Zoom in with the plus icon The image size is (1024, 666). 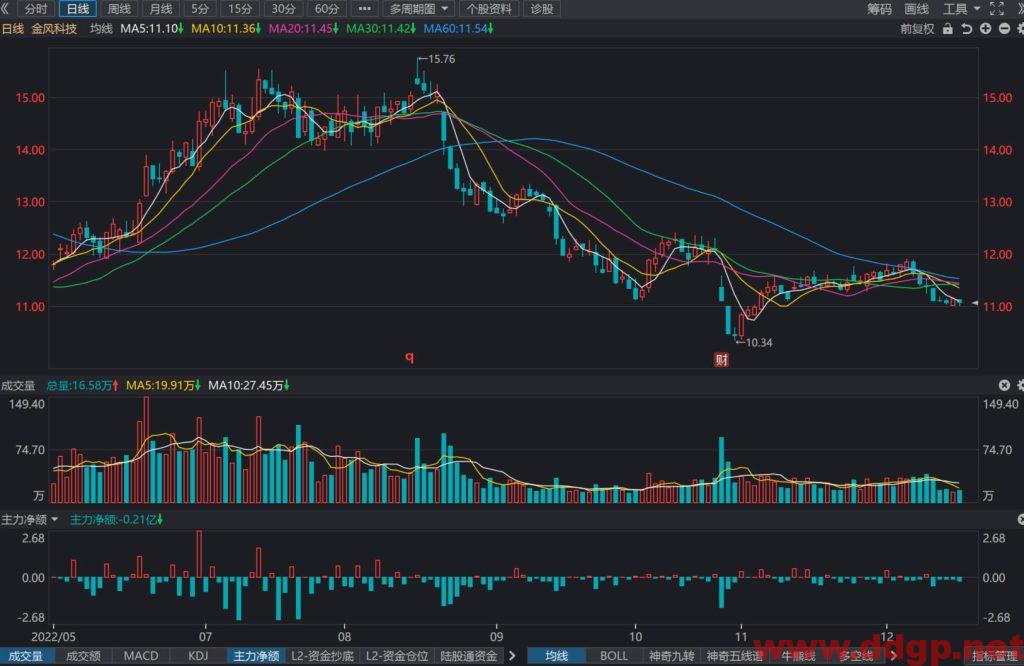pos(985,29)
